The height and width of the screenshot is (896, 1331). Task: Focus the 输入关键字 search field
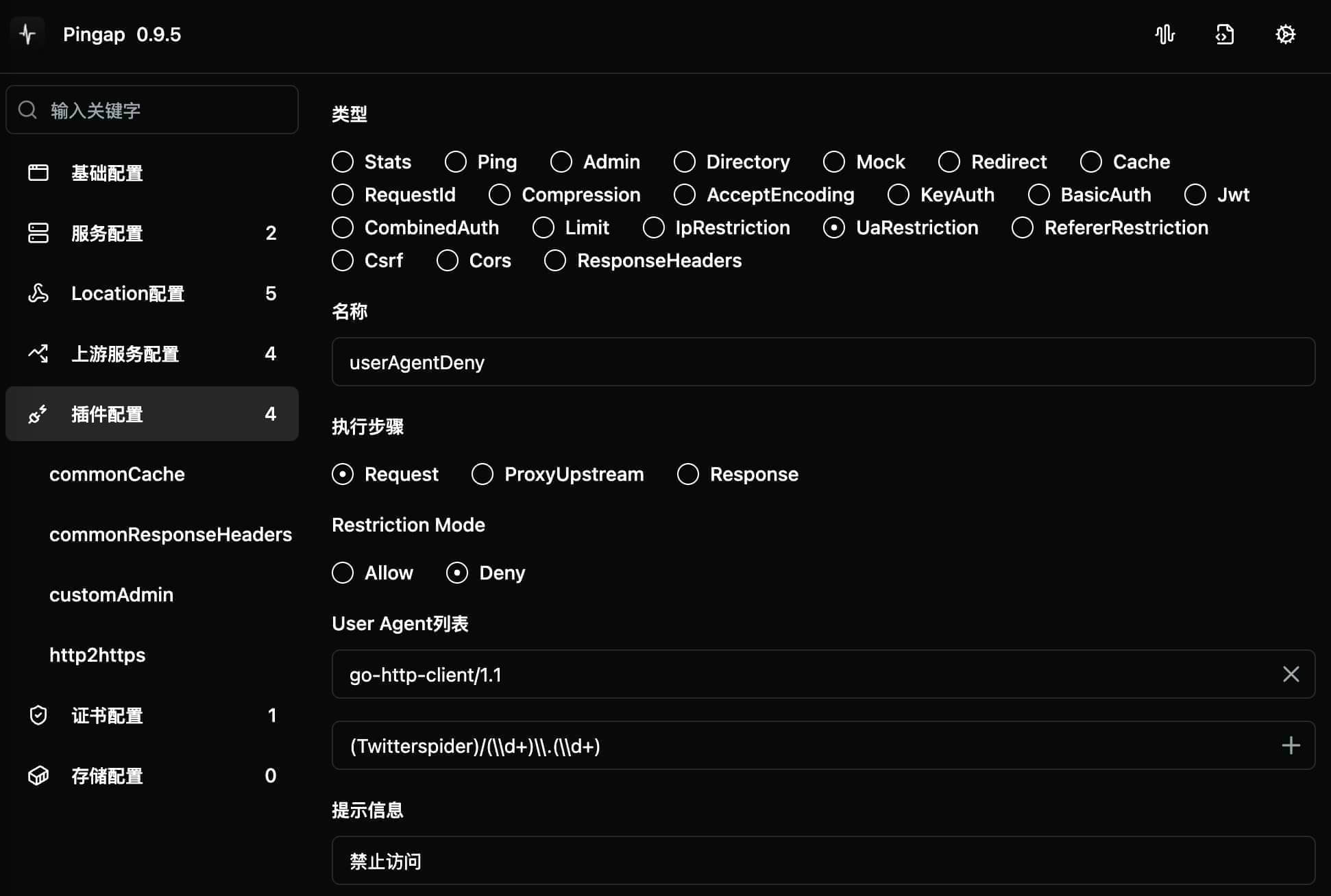pos(152,110)
